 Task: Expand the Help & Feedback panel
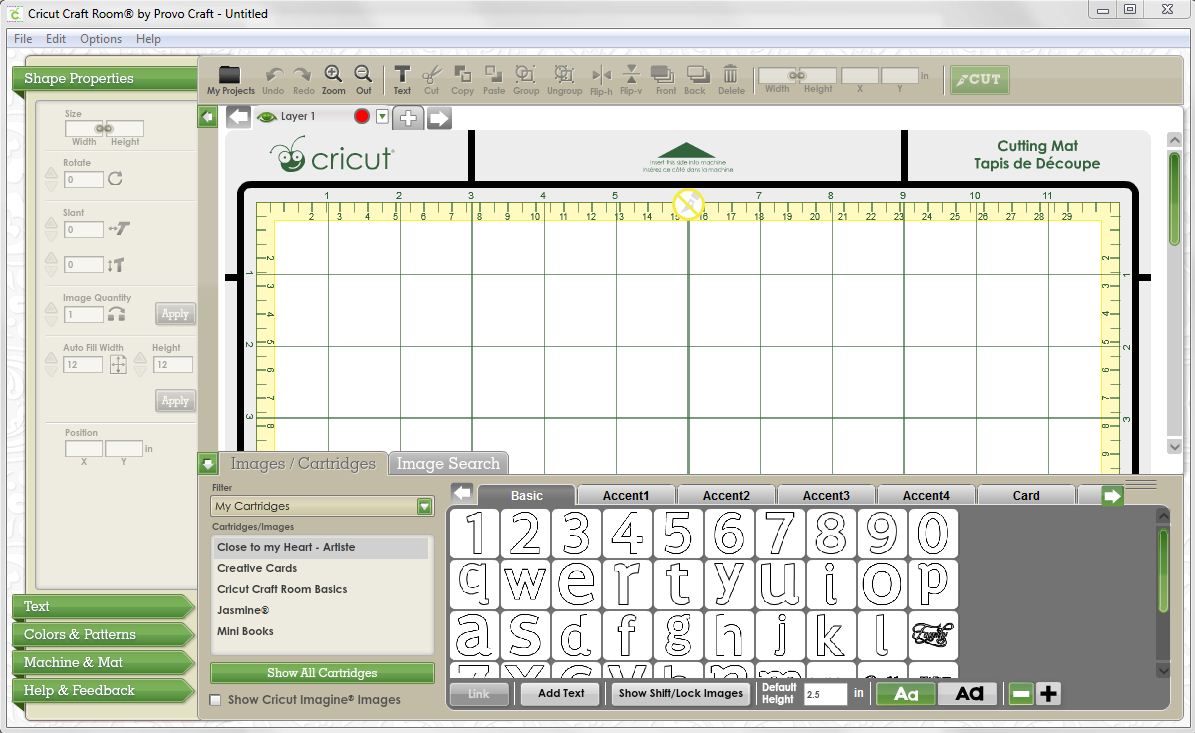pyautogui.click(x=104, y=690)
